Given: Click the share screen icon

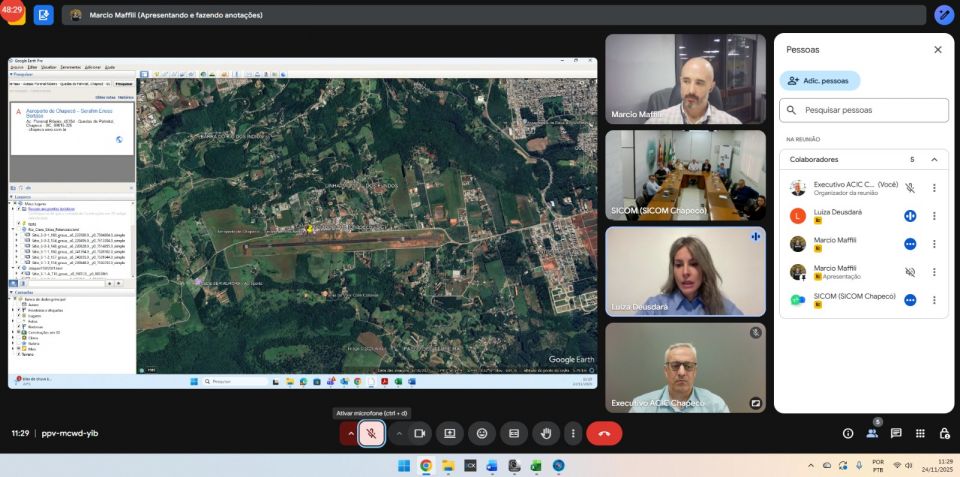Looking at the screenshot, I should pyautogui.click(x=450, y=433).
